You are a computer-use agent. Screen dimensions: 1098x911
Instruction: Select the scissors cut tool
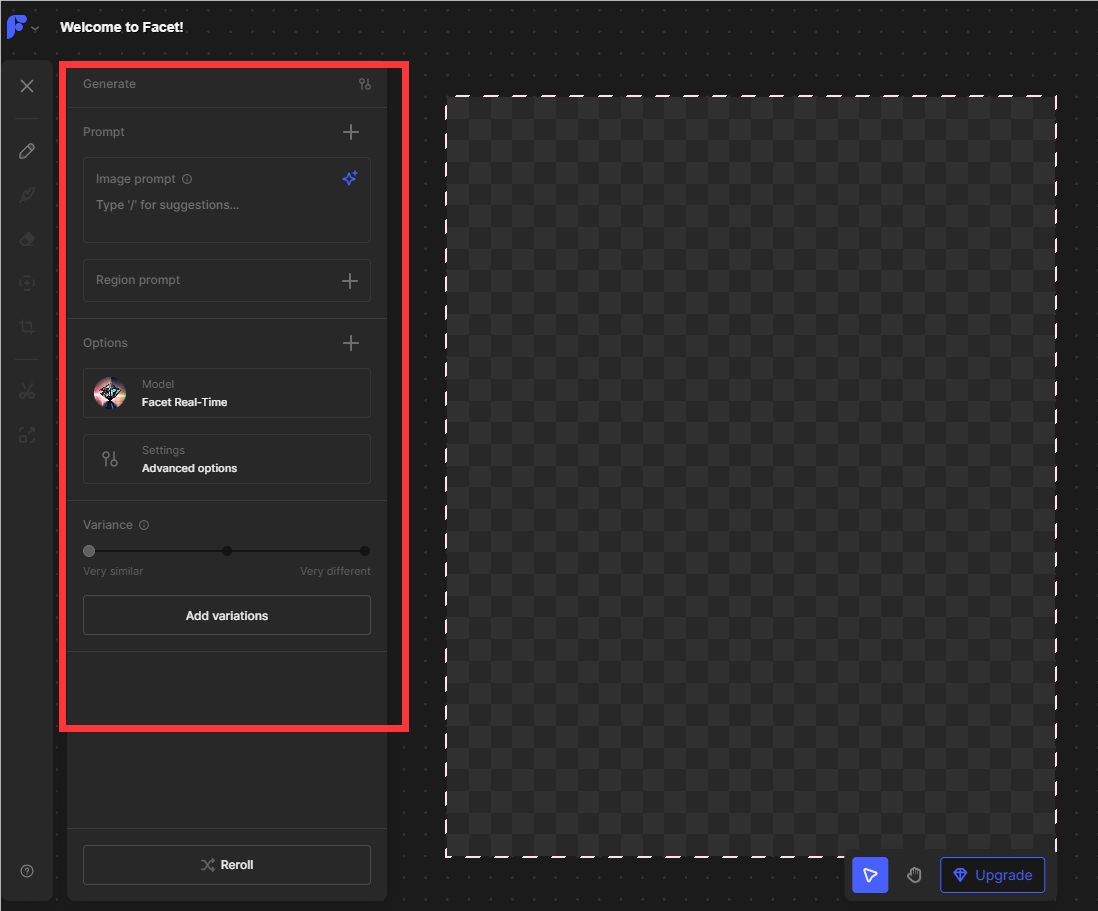(27, 391)
